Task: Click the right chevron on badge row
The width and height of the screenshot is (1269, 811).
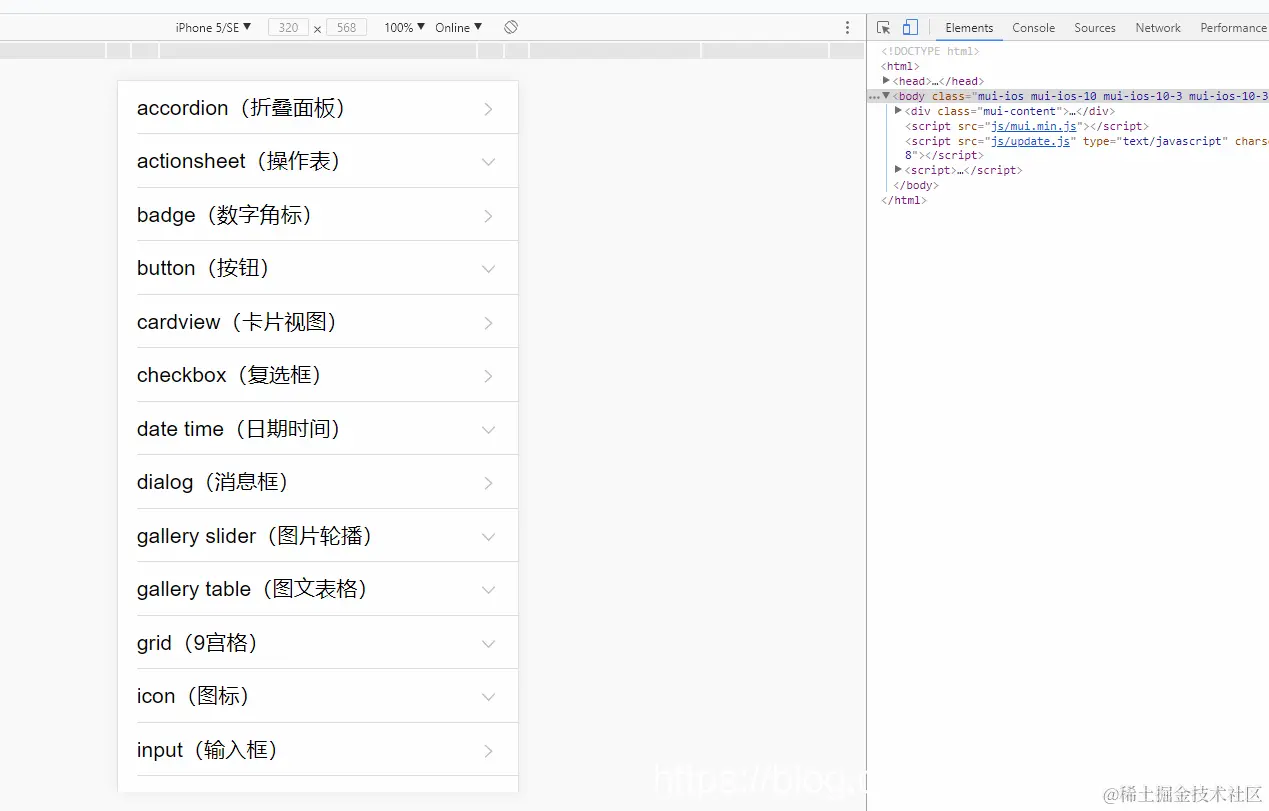Action: click(488, 216)
